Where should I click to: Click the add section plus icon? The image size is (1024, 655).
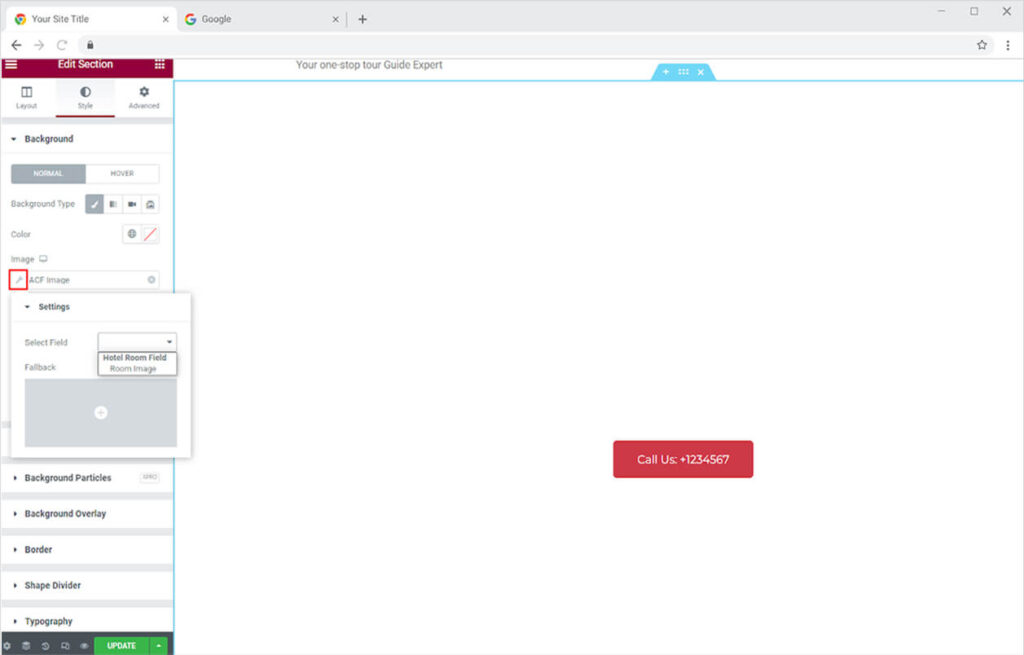click(x=666, y=72)
